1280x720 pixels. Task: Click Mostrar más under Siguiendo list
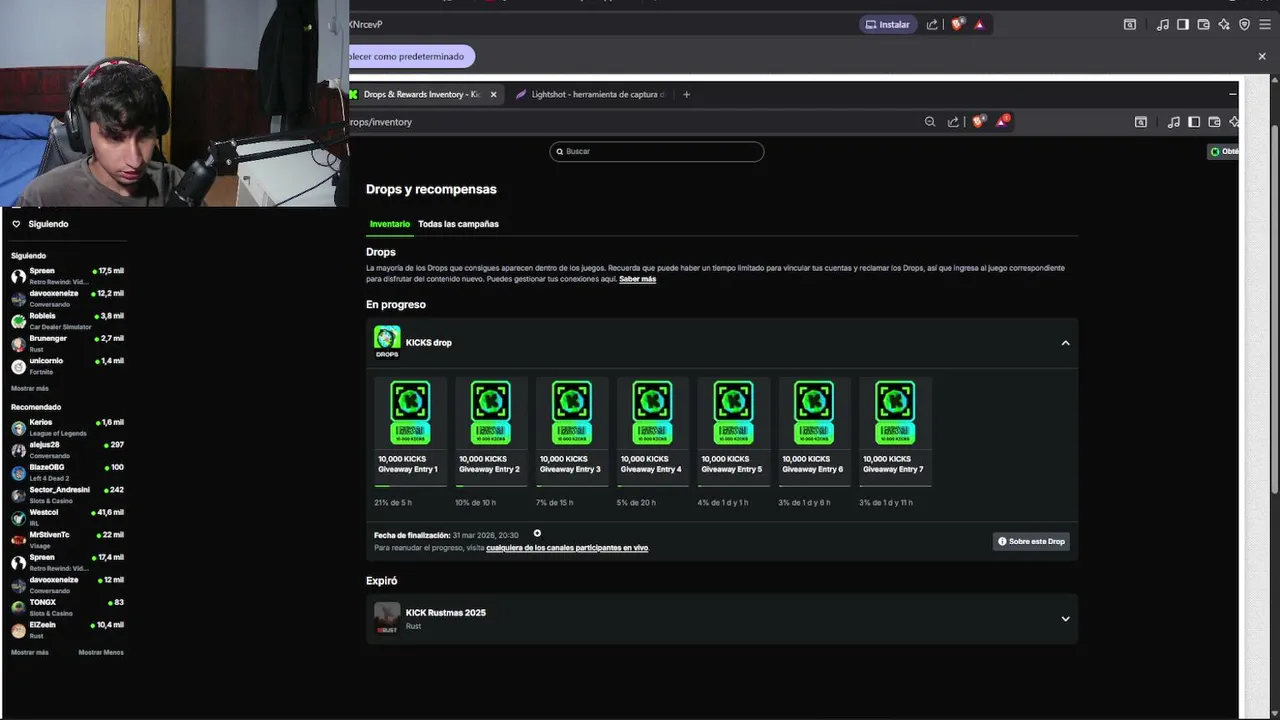pos(30,388)
